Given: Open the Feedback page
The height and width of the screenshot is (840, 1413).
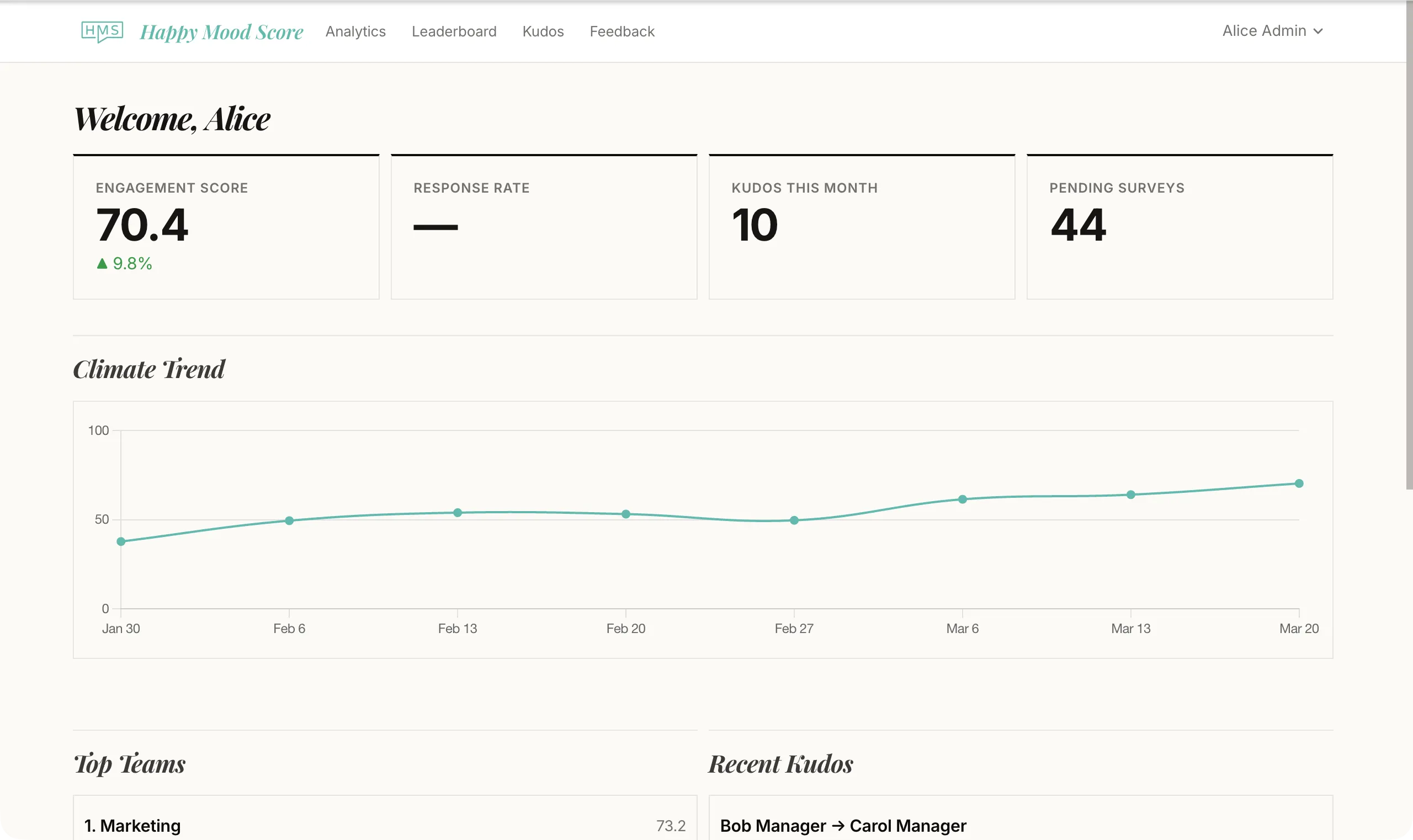Looking at the screenshot, I should [x=621, y=31].
